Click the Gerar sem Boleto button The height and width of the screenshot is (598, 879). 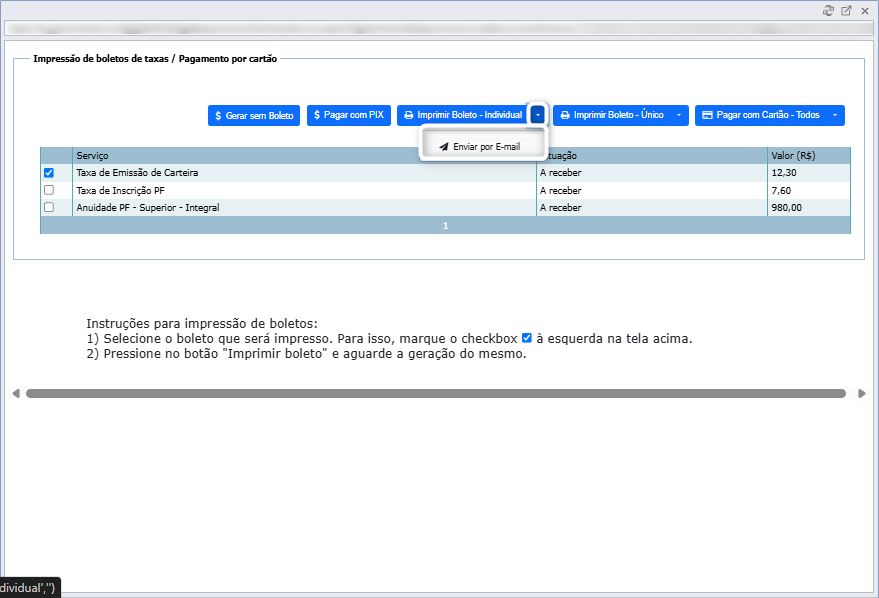tap(254, 115)
